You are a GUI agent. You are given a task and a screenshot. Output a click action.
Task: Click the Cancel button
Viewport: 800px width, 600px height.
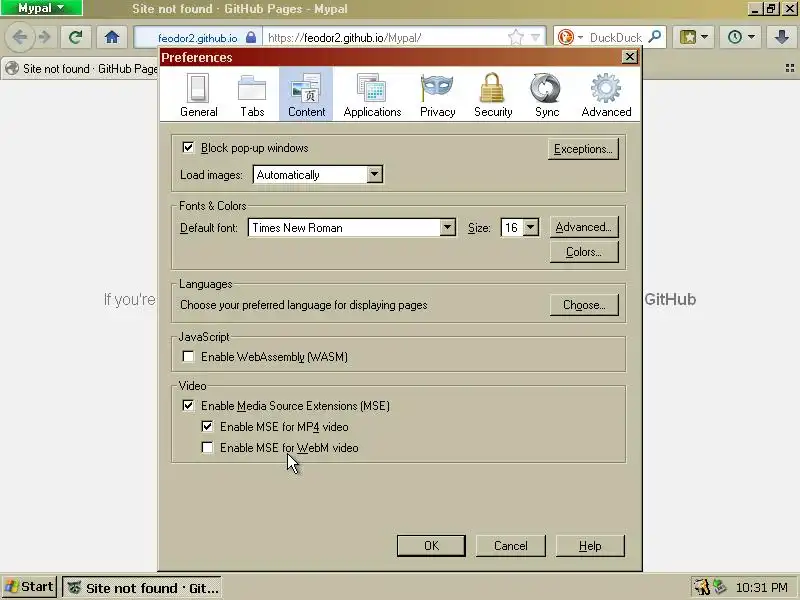pos(510,546)
